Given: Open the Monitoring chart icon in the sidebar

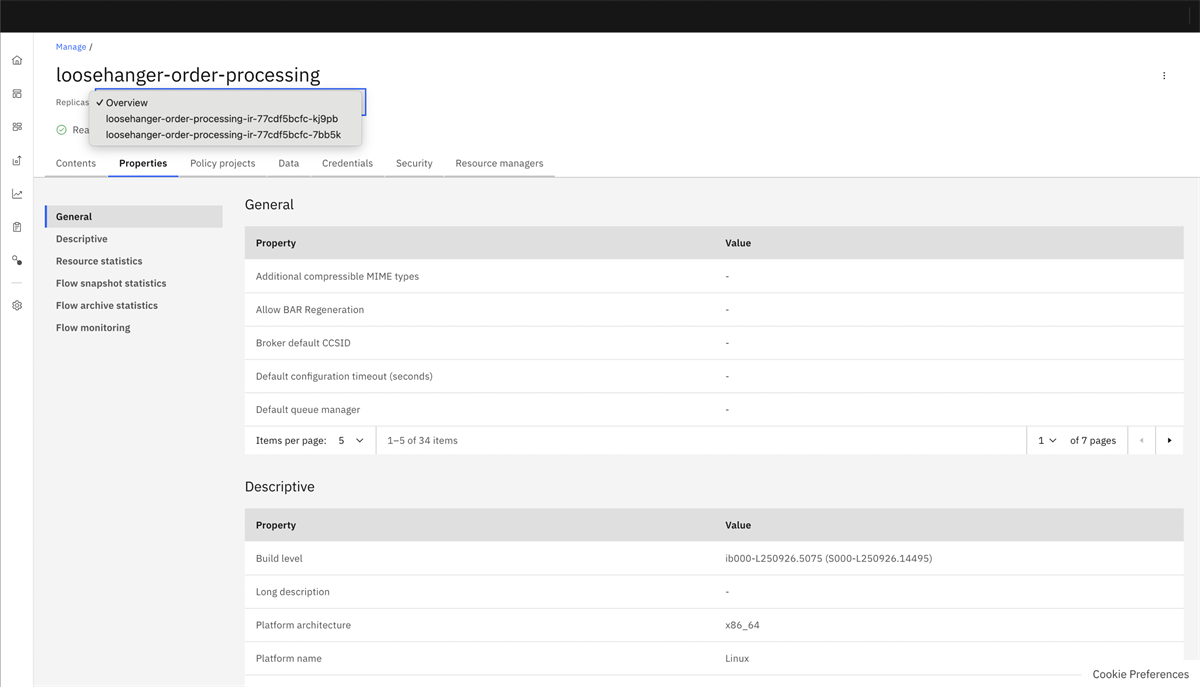Looking at the screenshot, I should pyautogui.click(x=16, y=193).
